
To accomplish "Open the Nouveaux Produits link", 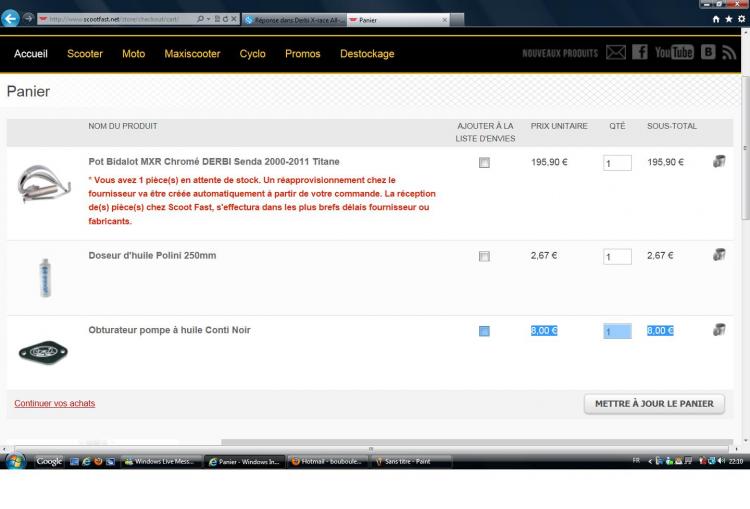I will tap(560, 53).
